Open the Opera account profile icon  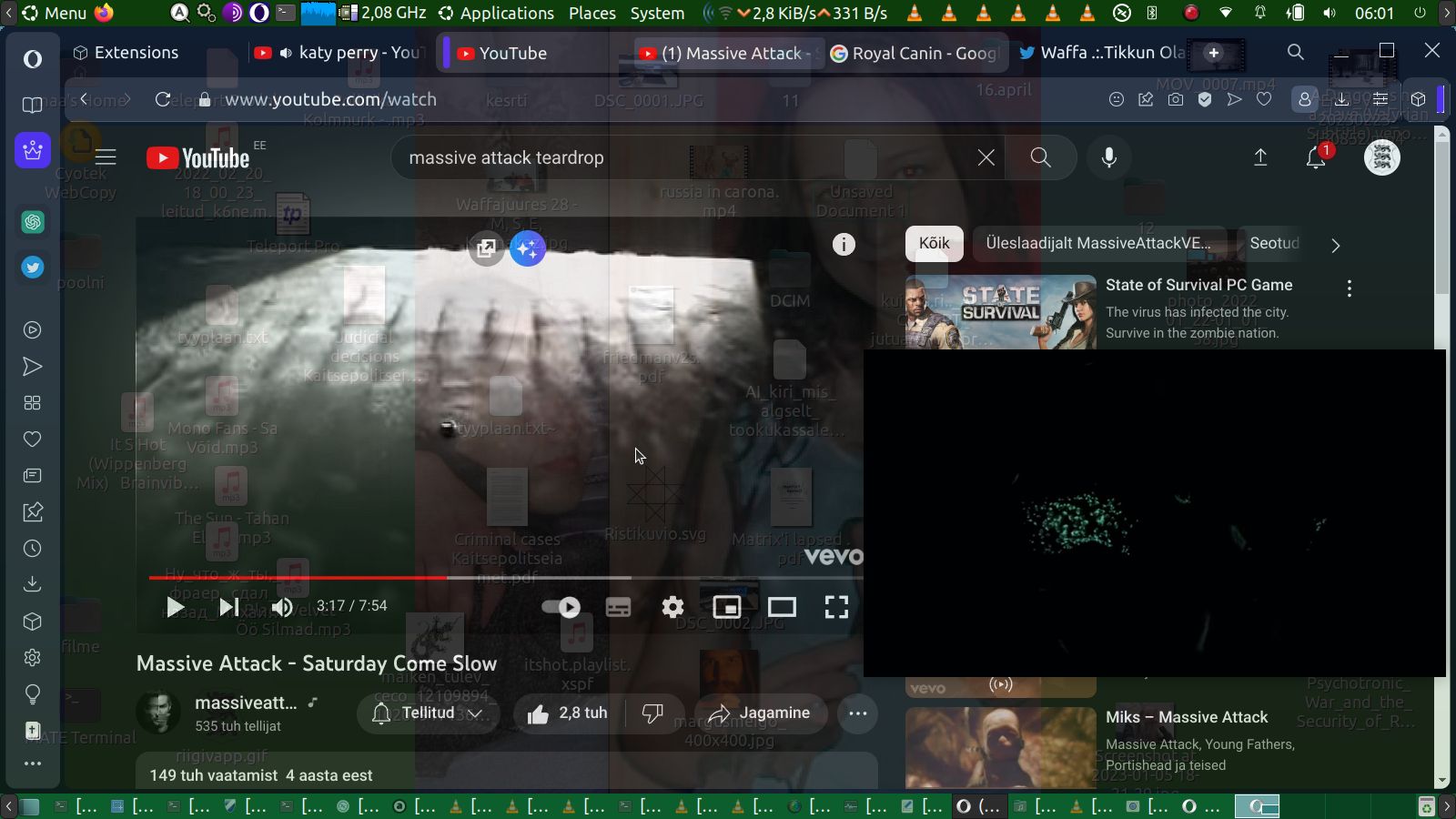[1305, 99]
